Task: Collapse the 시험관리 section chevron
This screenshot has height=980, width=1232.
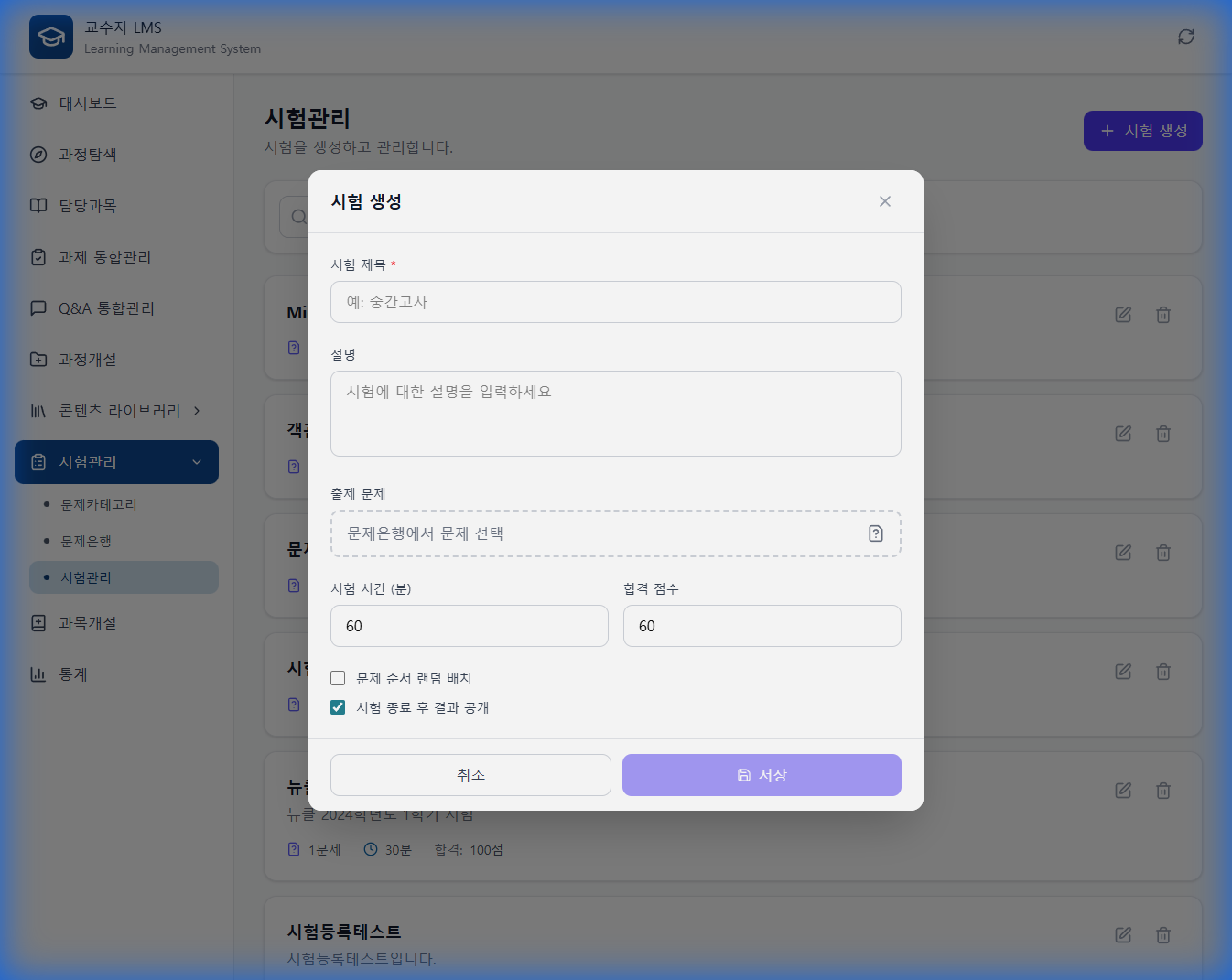Action: [197, 462]
